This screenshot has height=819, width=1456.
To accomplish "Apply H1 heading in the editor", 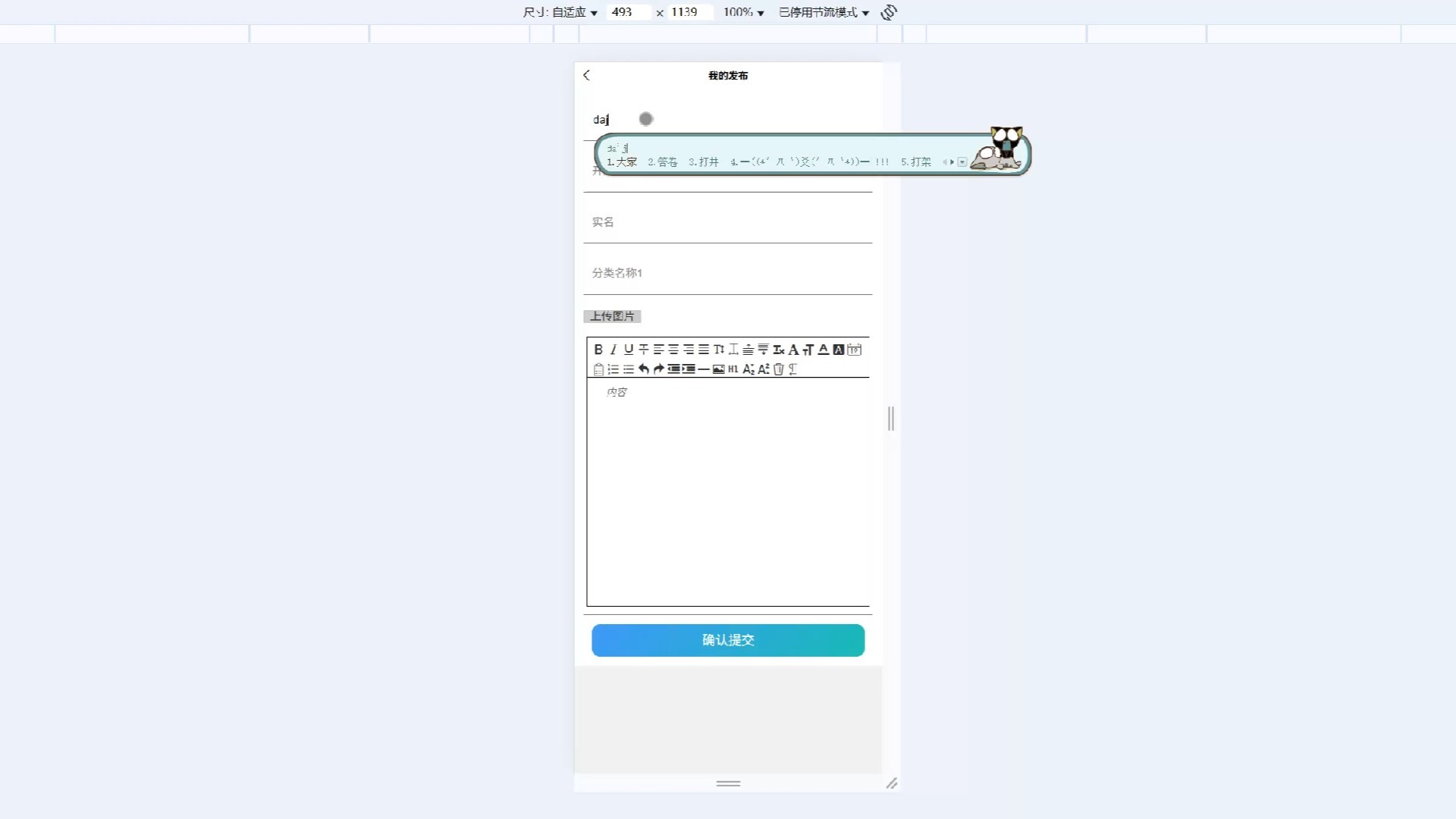I will 733,369.
